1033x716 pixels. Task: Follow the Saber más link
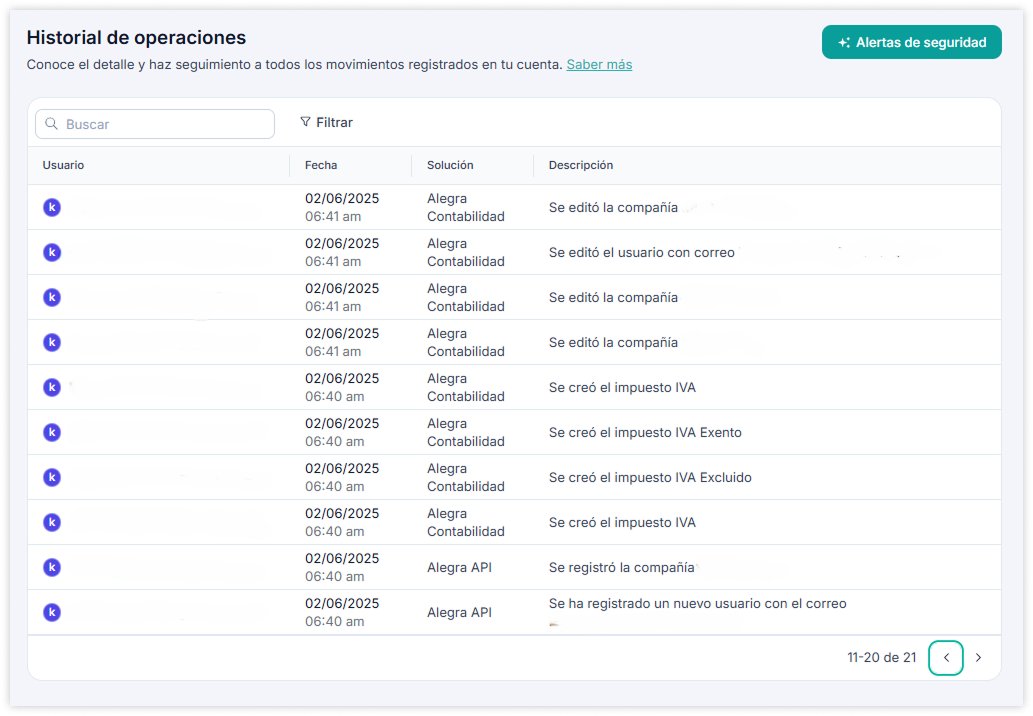coord(599,65)
